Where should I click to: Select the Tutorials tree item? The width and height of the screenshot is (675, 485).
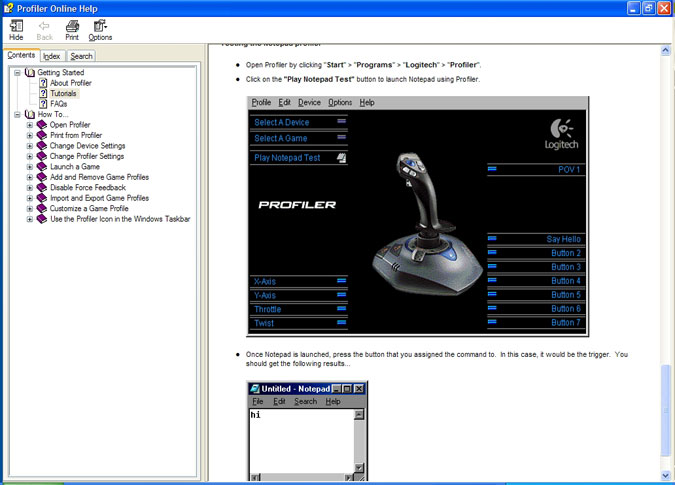[x=63, y=93]
